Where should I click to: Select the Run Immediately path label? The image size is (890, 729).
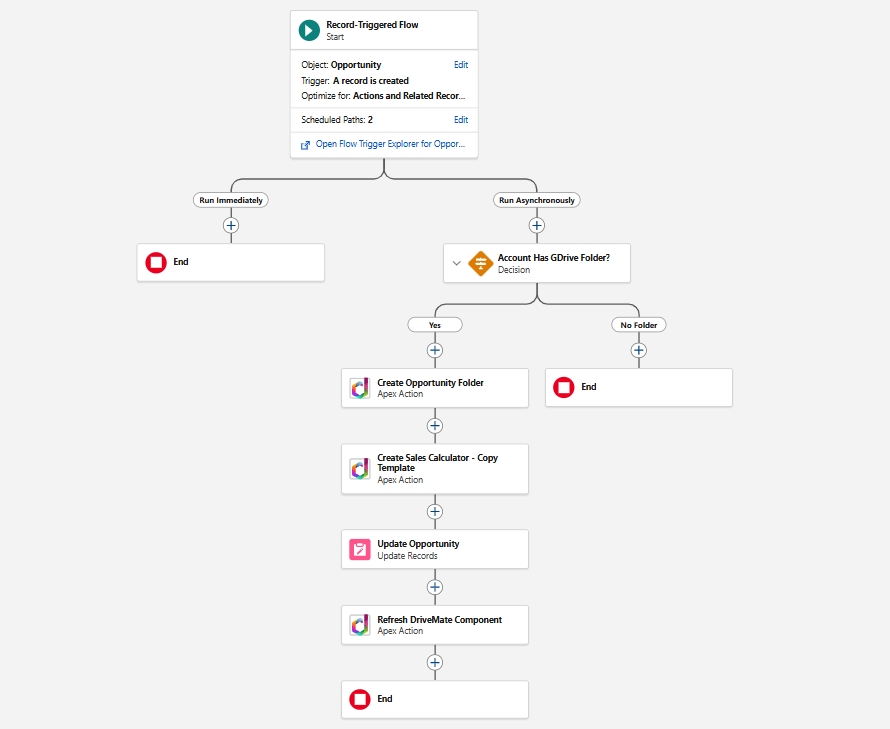231,199
